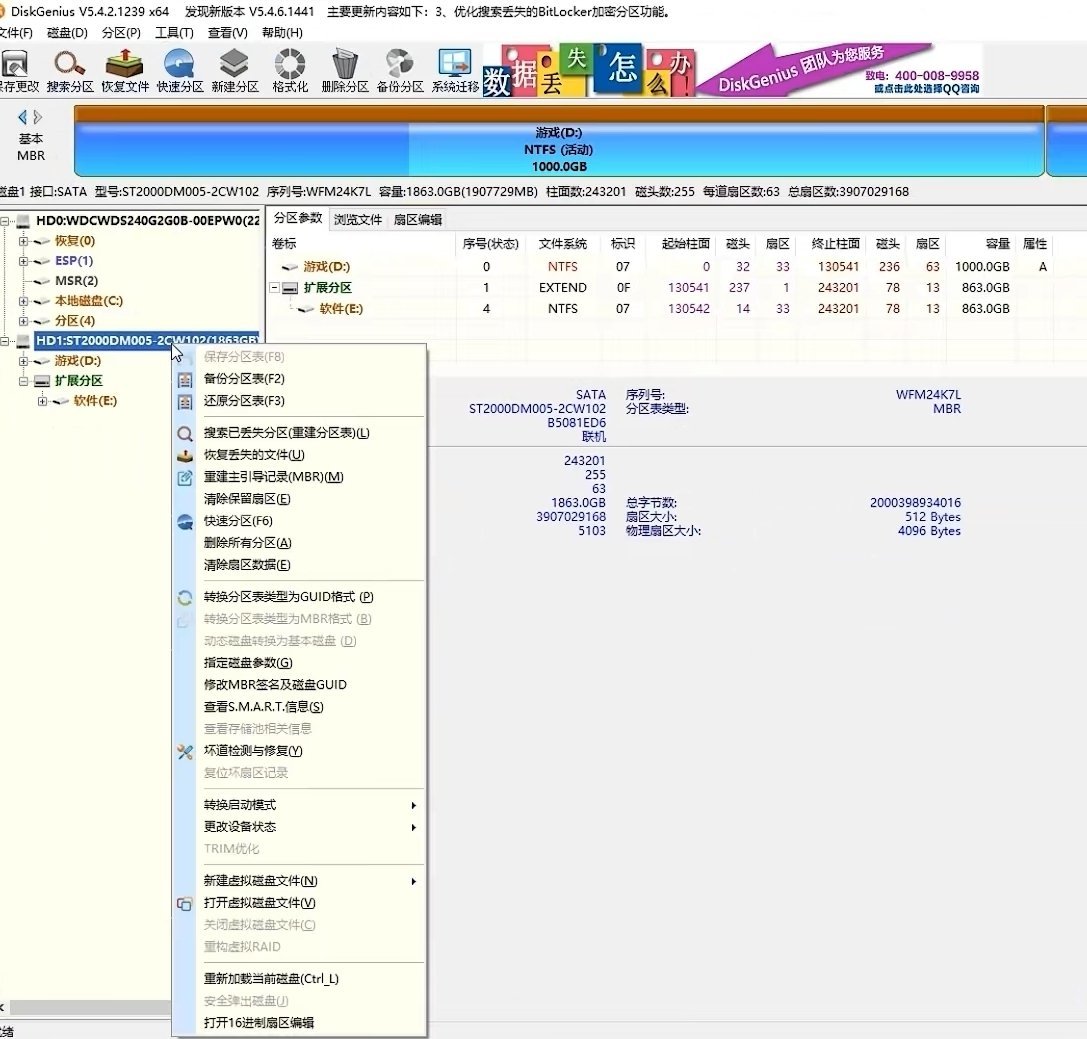This screenshot has height=1039, width=1087.
Task: Open the 帮助(H) menu
Action: click(x=282, y=33)
